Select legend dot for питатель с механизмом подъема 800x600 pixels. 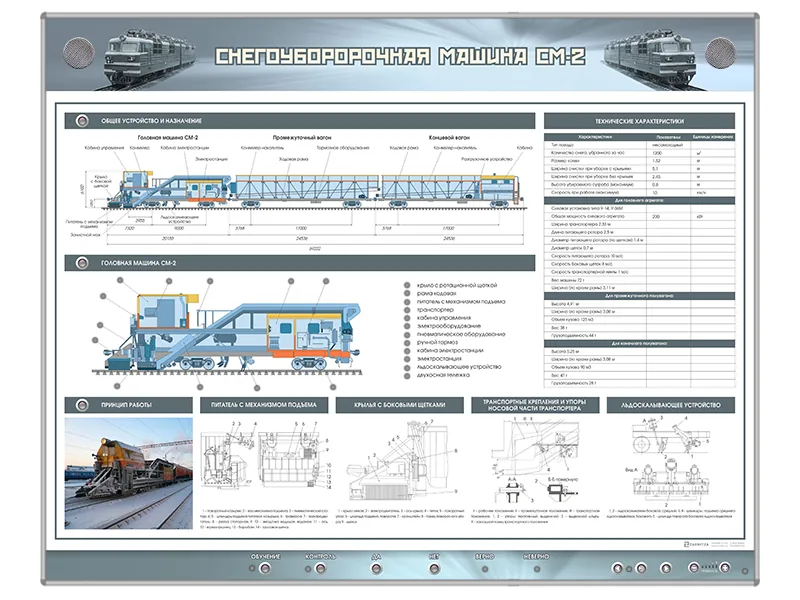[x=407, y=302]
